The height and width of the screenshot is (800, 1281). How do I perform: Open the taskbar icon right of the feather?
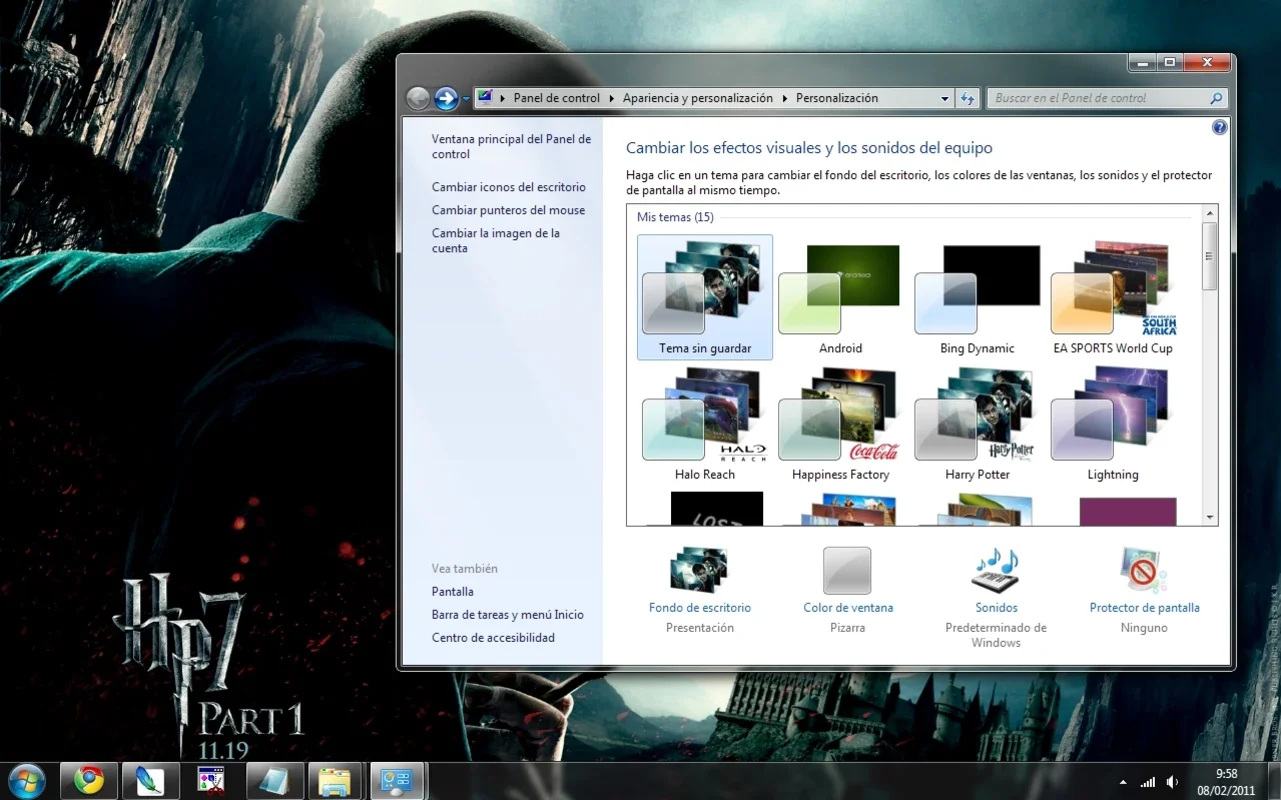[x=211, y=780]
